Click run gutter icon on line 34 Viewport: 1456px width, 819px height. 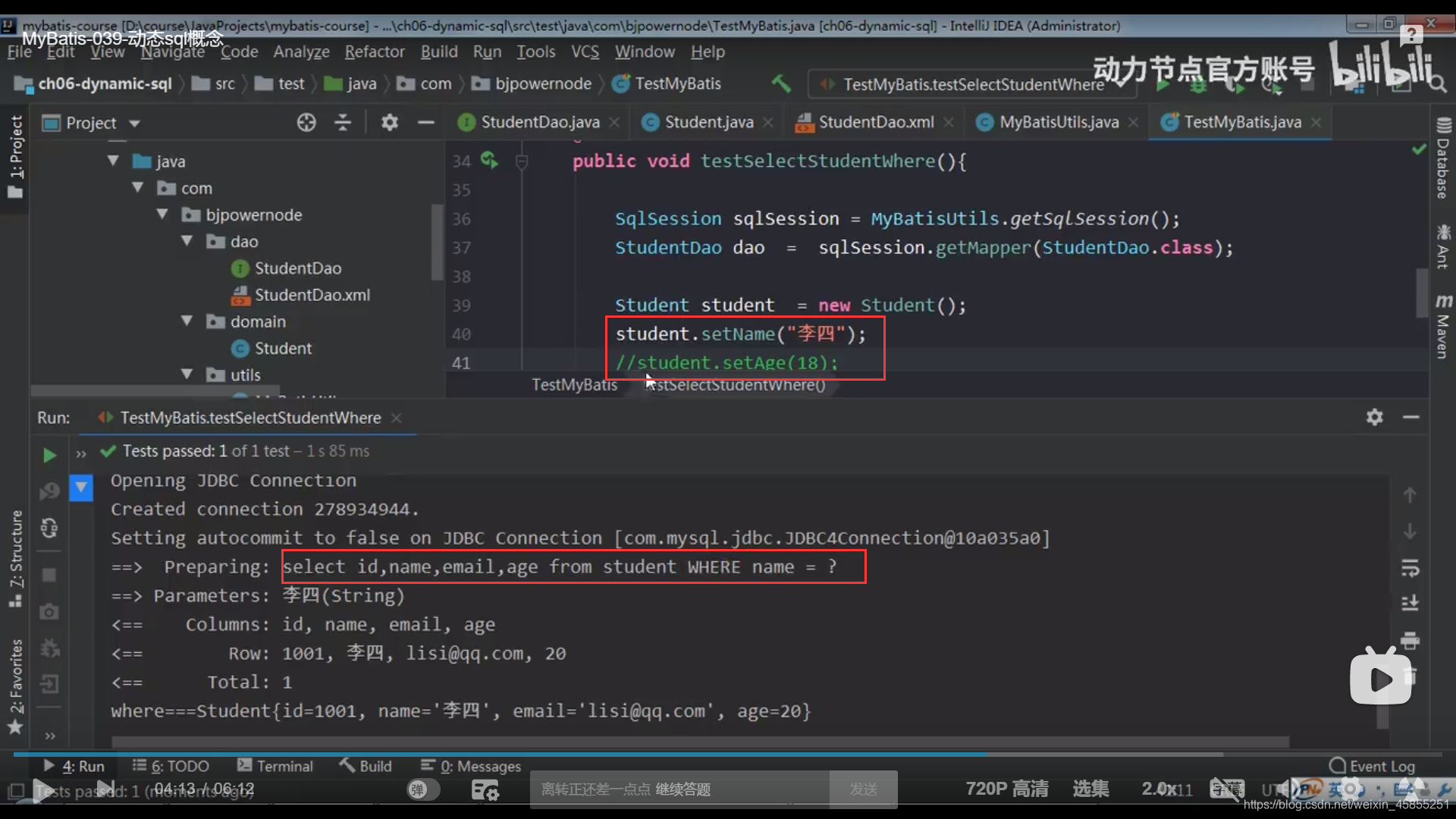[x=490, y=160]
